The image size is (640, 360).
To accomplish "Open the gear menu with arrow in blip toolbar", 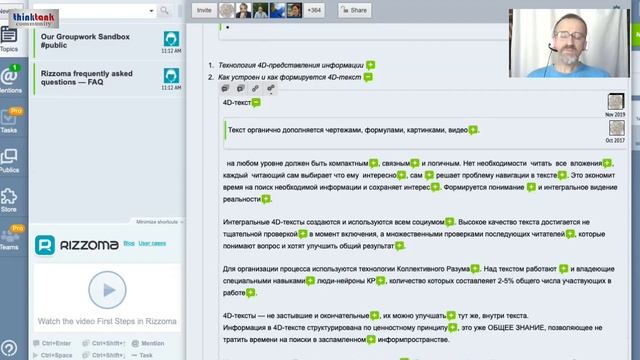I will (x=271, y=88).
